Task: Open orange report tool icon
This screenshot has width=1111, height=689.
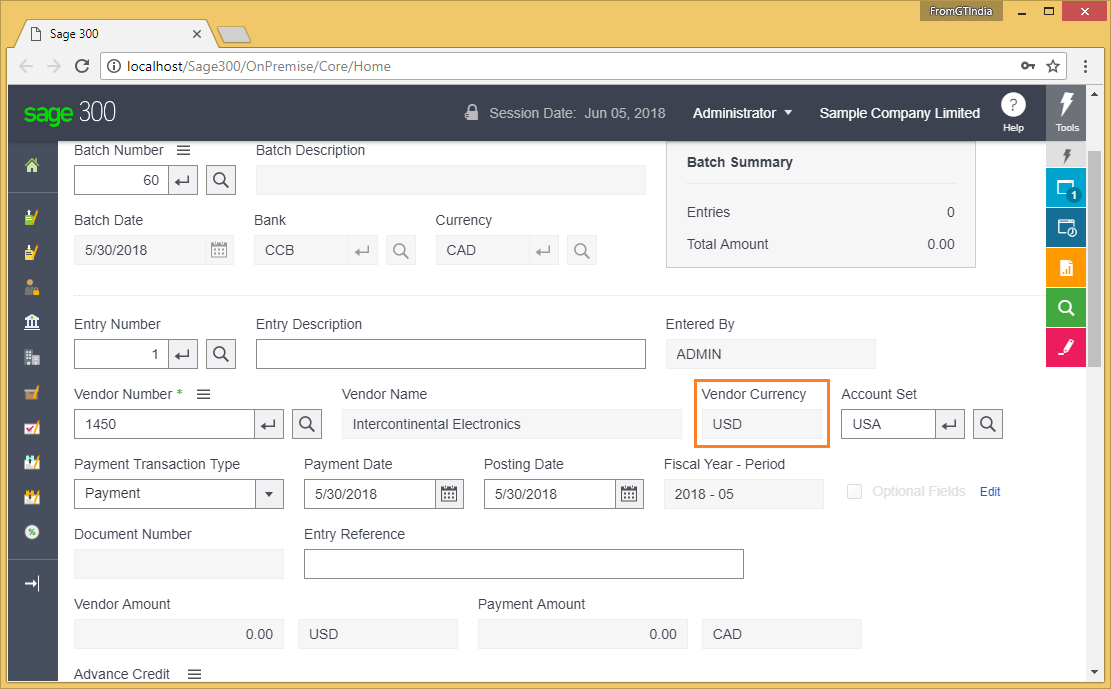Action: point(1066,268)
